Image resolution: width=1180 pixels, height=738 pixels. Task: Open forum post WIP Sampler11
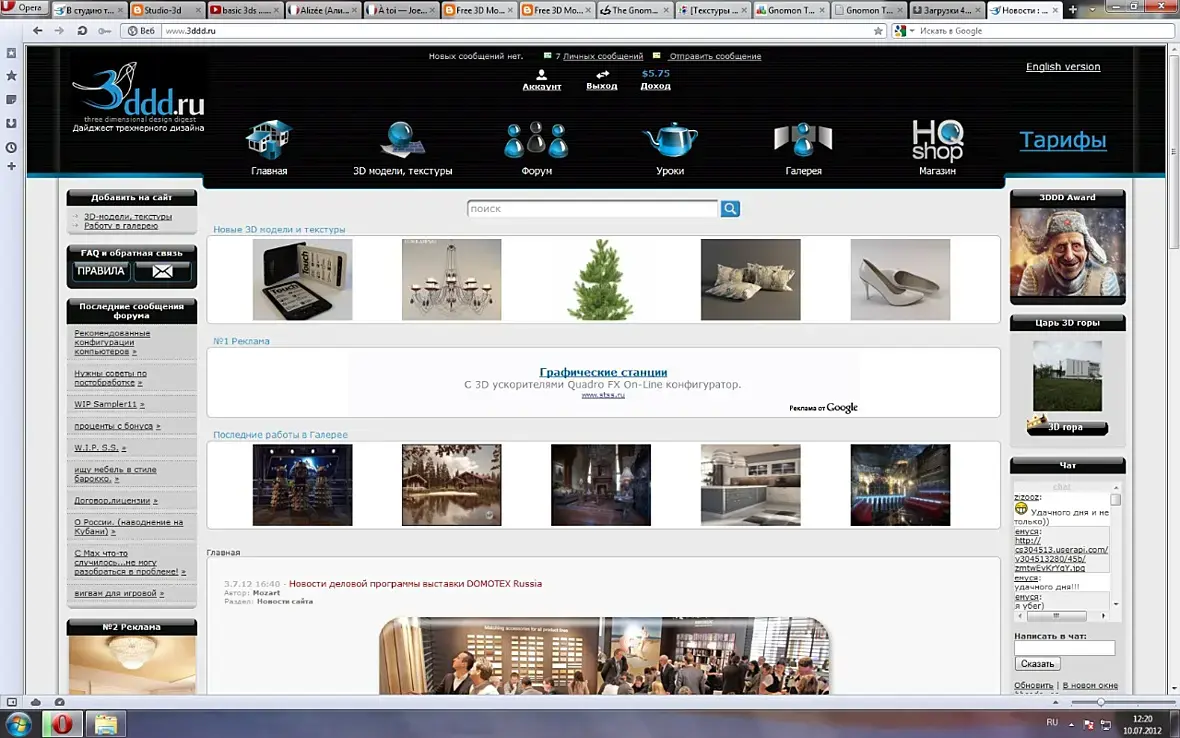pos(108,404)
